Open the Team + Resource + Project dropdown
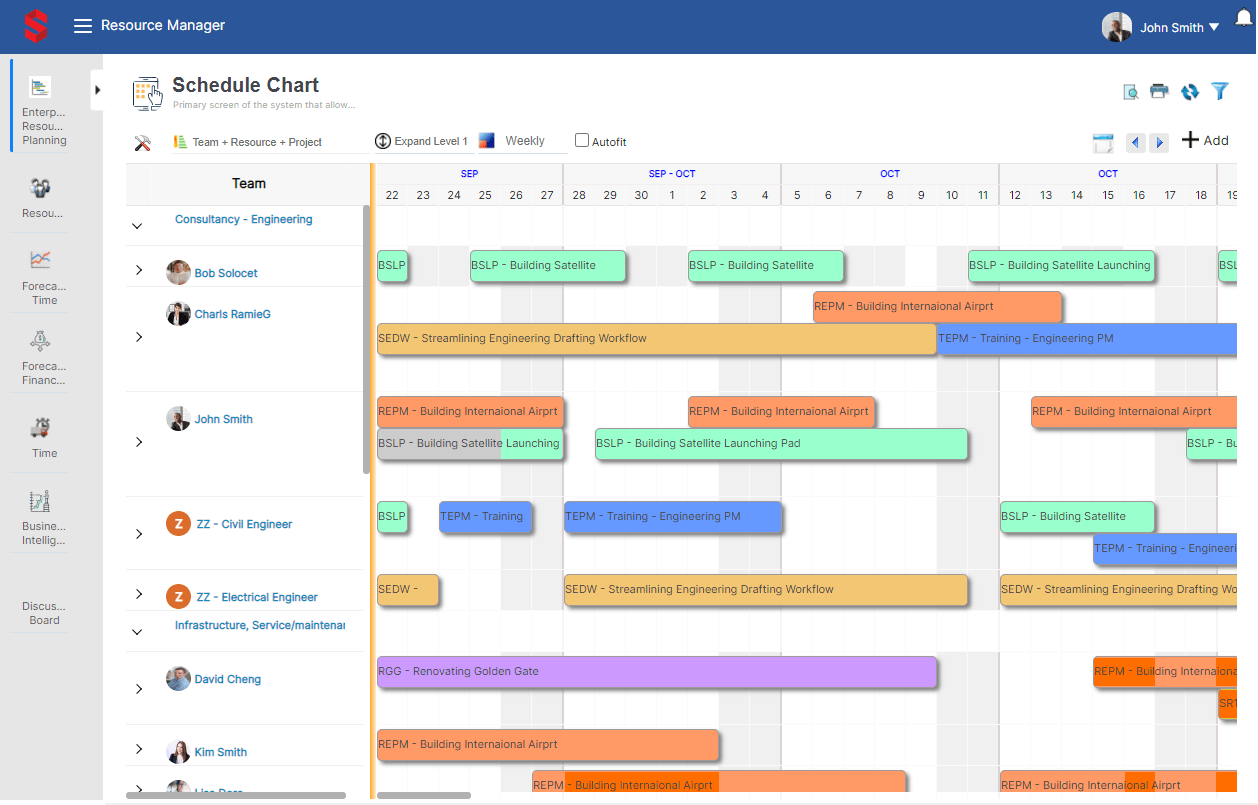Image resolution: width=1258 pixels, height=805 pixels. click(257, 142)
